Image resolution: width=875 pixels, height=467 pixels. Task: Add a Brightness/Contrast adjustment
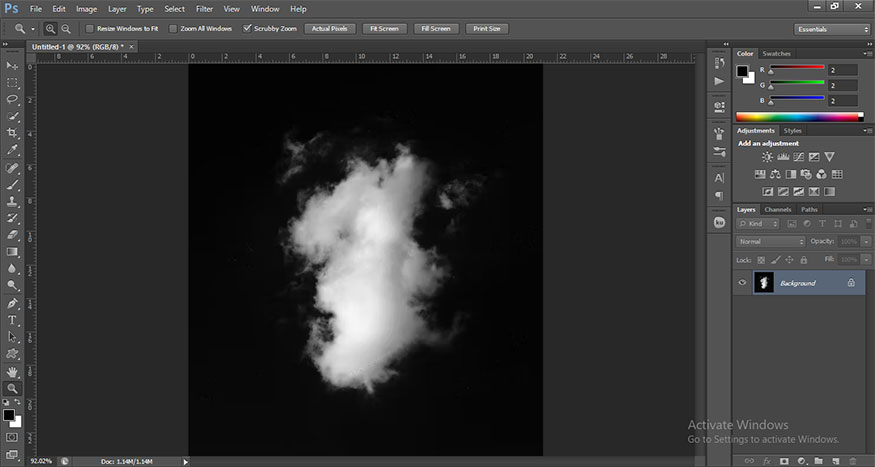pos(767,157)
